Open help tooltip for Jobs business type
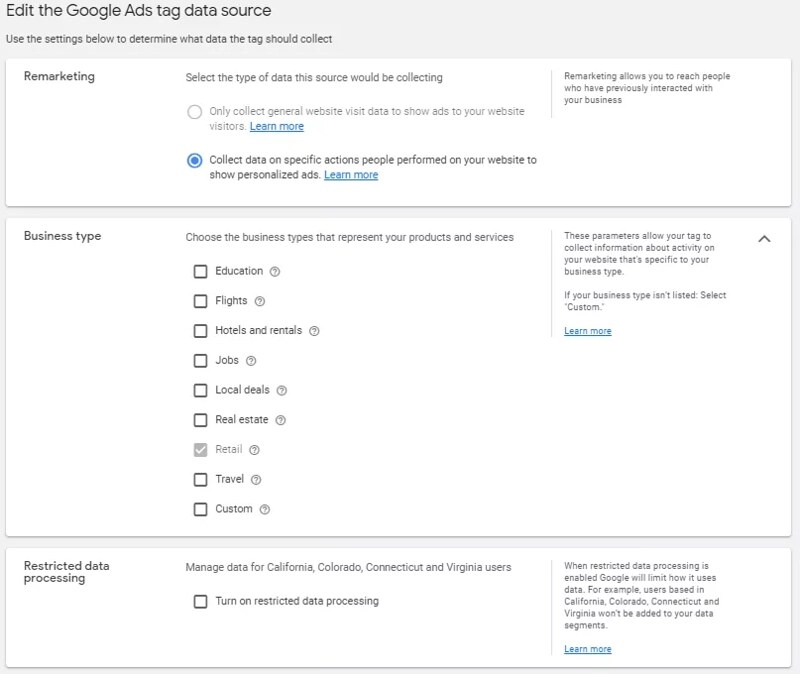Viewport: 800px width, 674px height. (x=251, y=359)
